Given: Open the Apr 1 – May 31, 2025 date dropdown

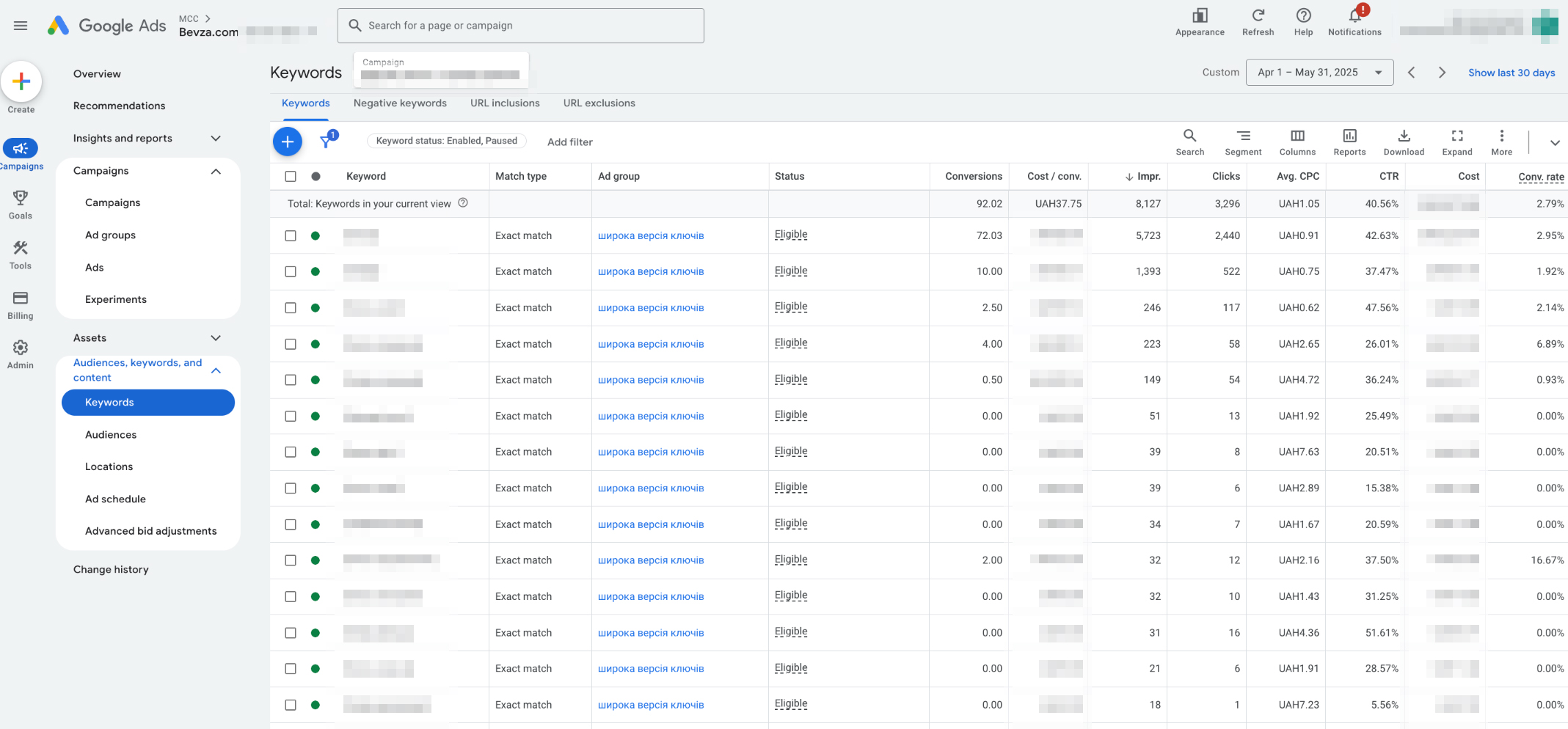Looking at the screenshot, I should [x=1319, y=73].
